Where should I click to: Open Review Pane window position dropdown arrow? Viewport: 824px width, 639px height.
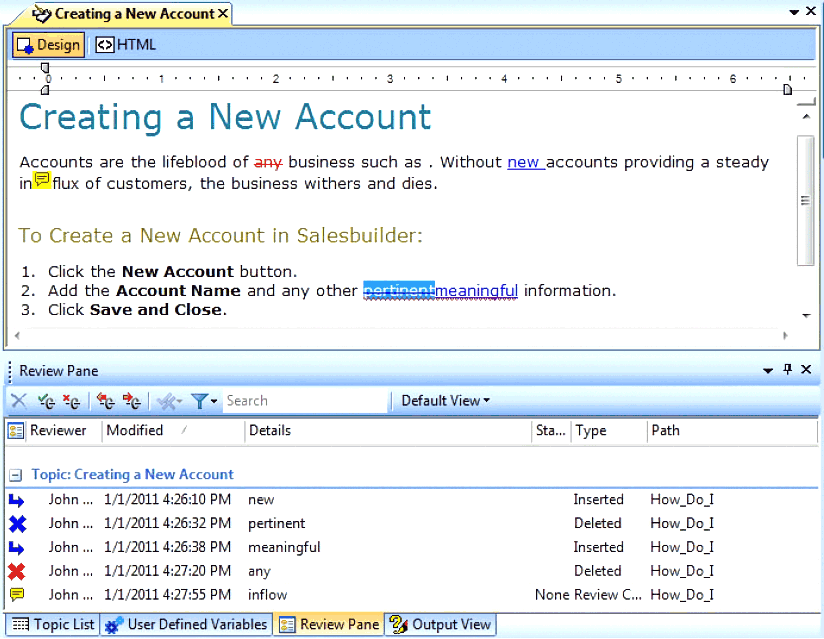point(768,370)
